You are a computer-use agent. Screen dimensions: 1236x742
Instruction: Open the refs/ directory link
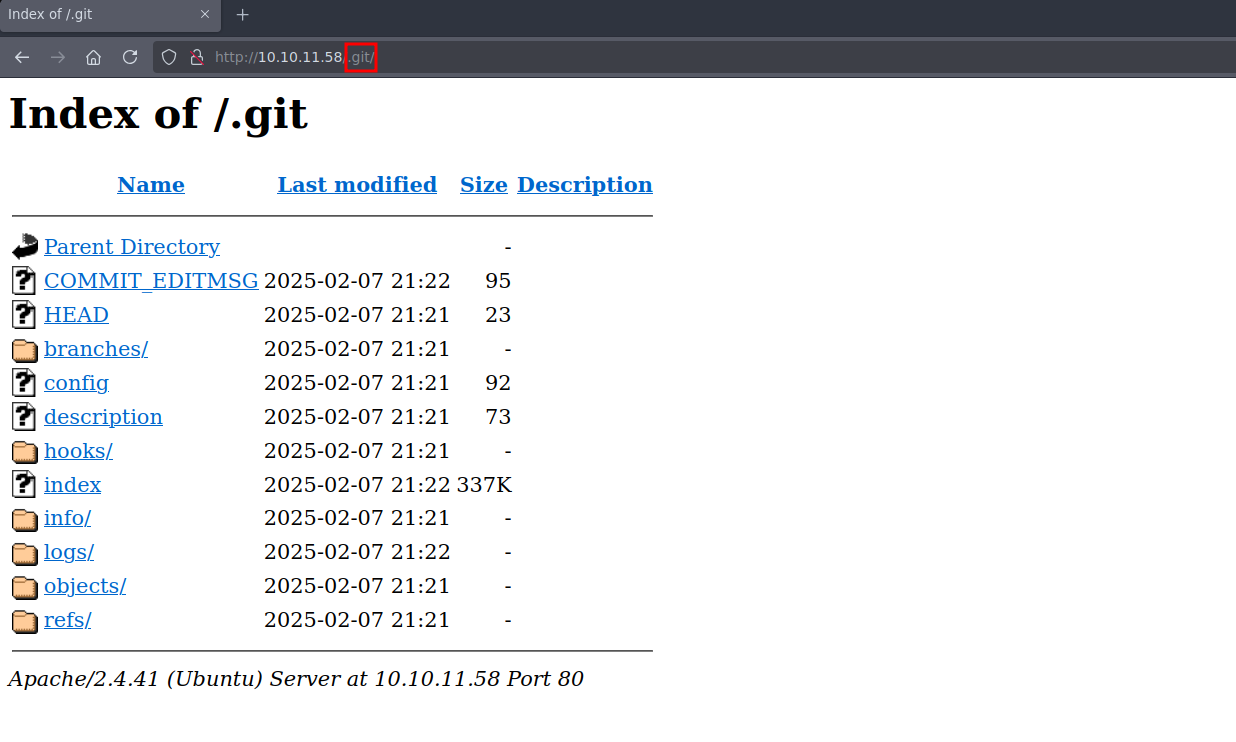click(67, 620)
